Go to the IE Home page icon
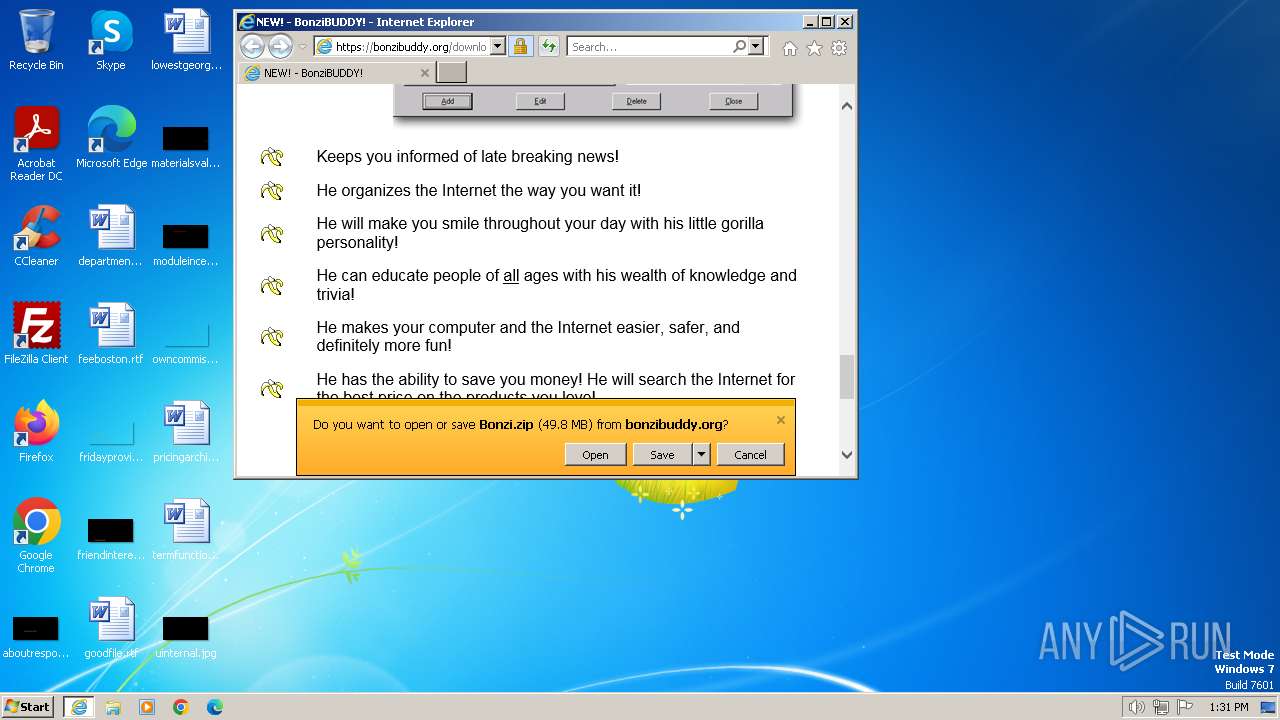The width and height of the screenshot is (1280, 720). [790, 47]
